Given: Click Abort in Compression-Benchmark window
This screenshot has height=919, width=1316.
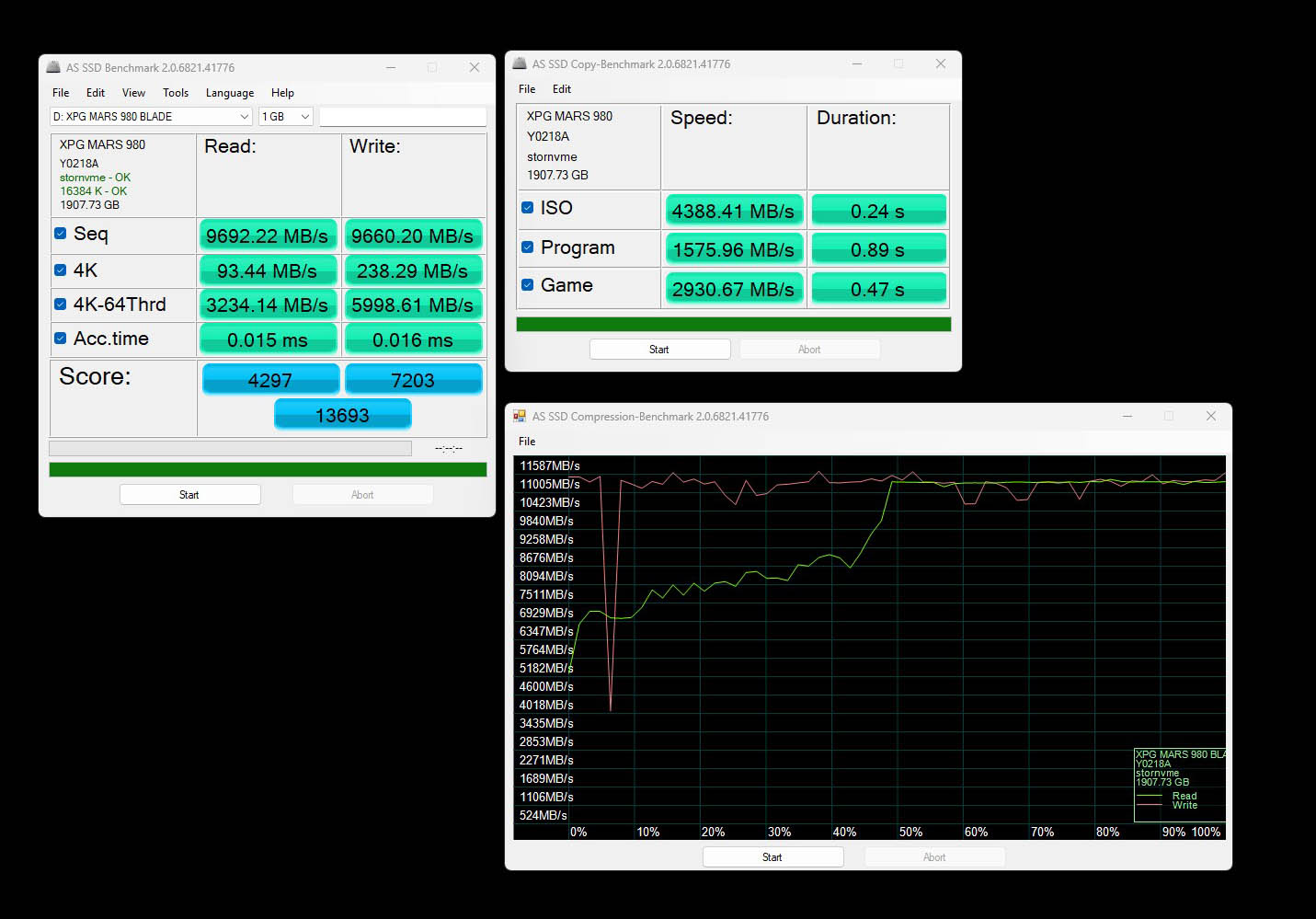Looking at the screenshot, I should pyautogui.click(x=934, y=857).
